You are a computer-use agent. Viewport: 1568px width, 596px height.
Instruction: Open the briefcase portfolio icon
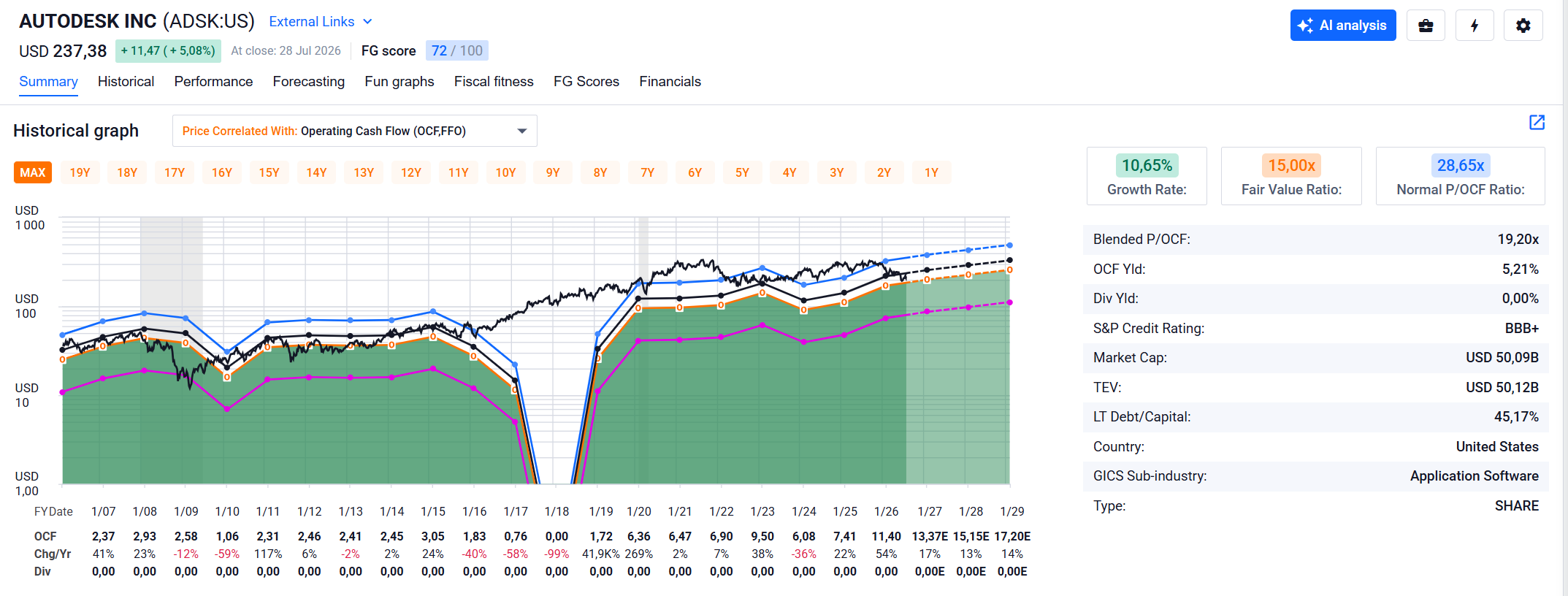(x=1426, y=26)
